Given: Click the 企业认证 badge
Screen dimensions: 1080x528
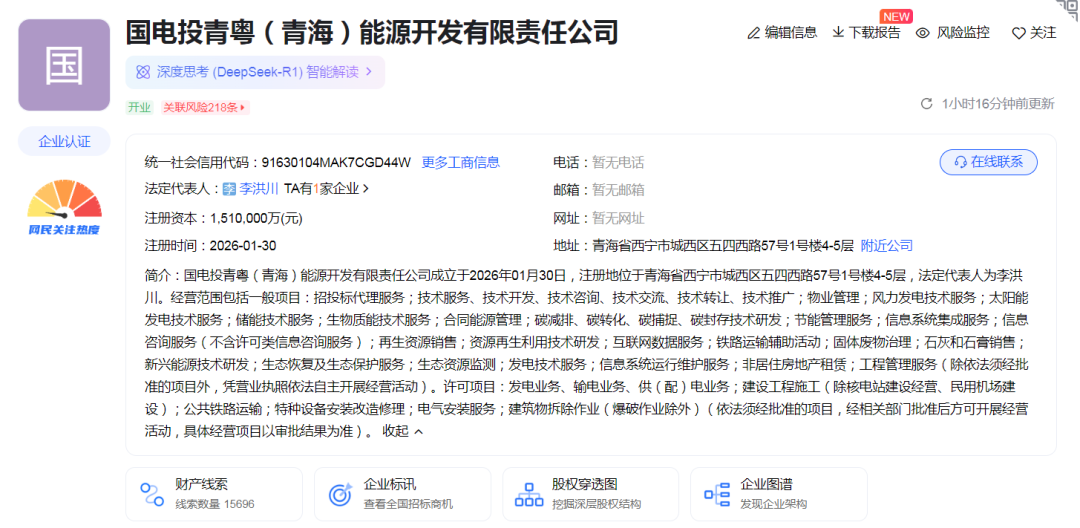Looking at the screenshot, I should (x=64, y=142).
